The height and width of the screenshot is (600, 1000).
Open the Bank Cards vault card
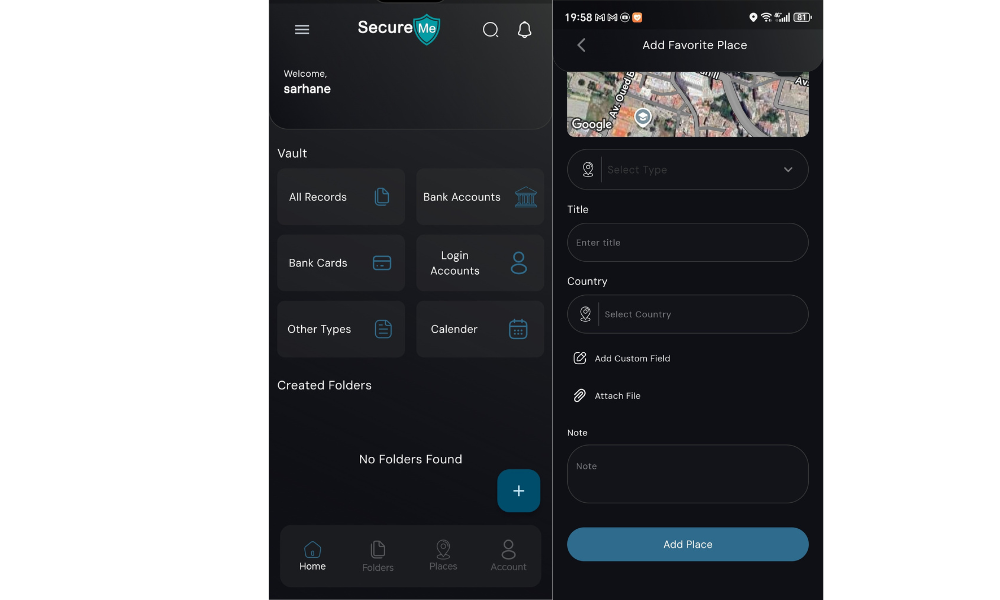(x=341, y=263)
